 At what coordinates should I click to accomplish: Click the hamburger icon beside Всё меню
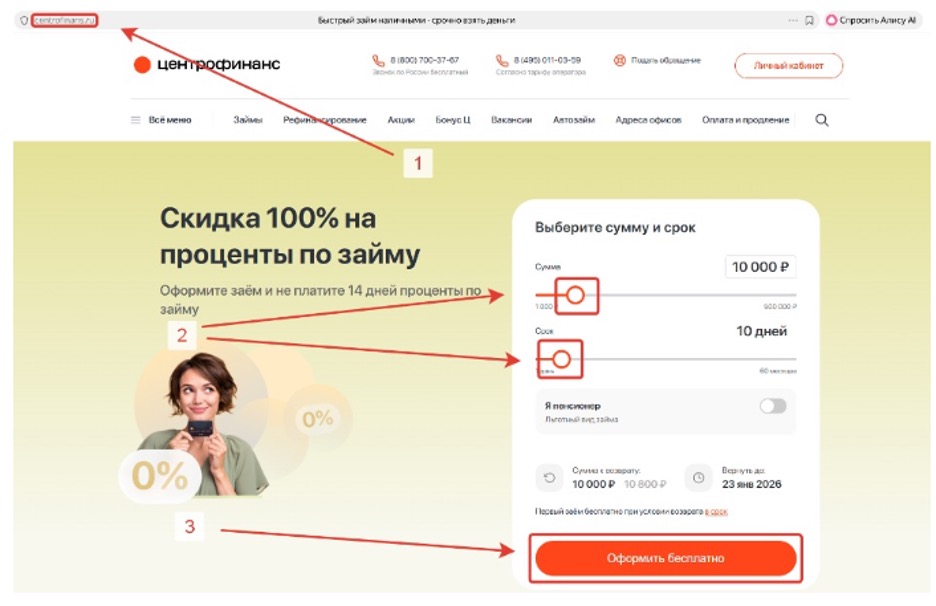[x=136, y=120]
